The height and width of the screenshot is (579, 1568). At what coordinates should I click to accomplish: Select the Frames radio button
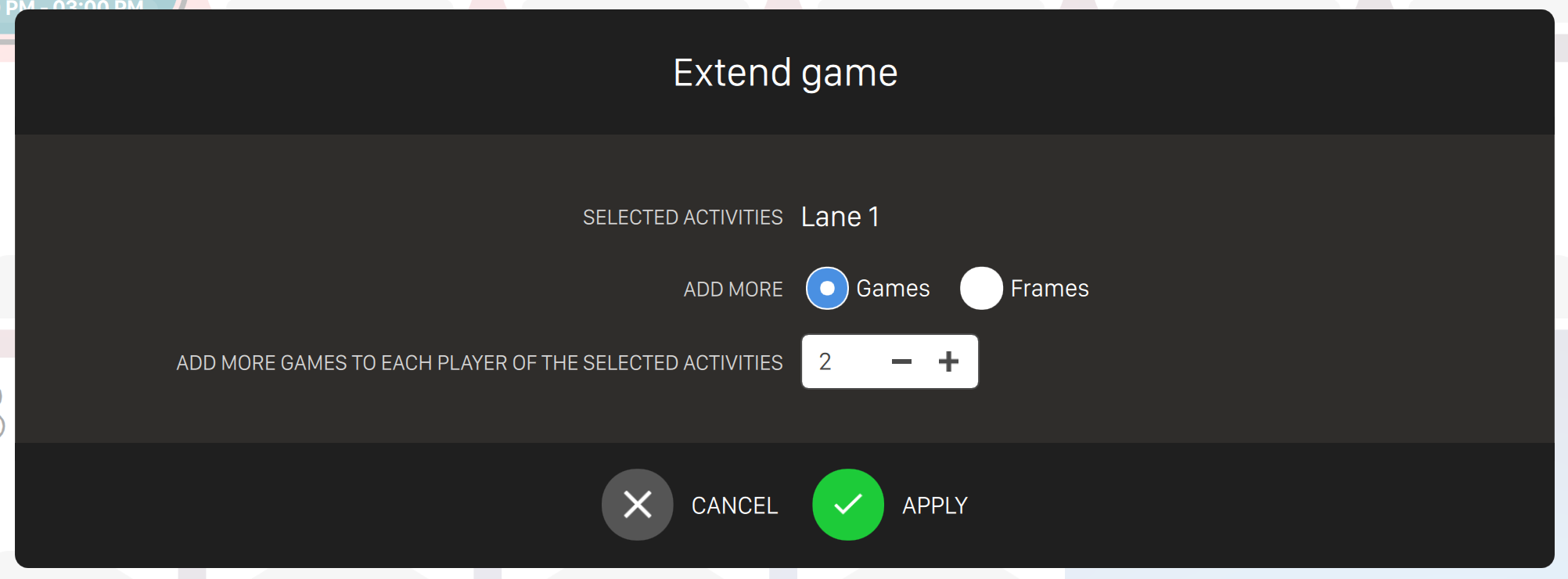point(981,289)
